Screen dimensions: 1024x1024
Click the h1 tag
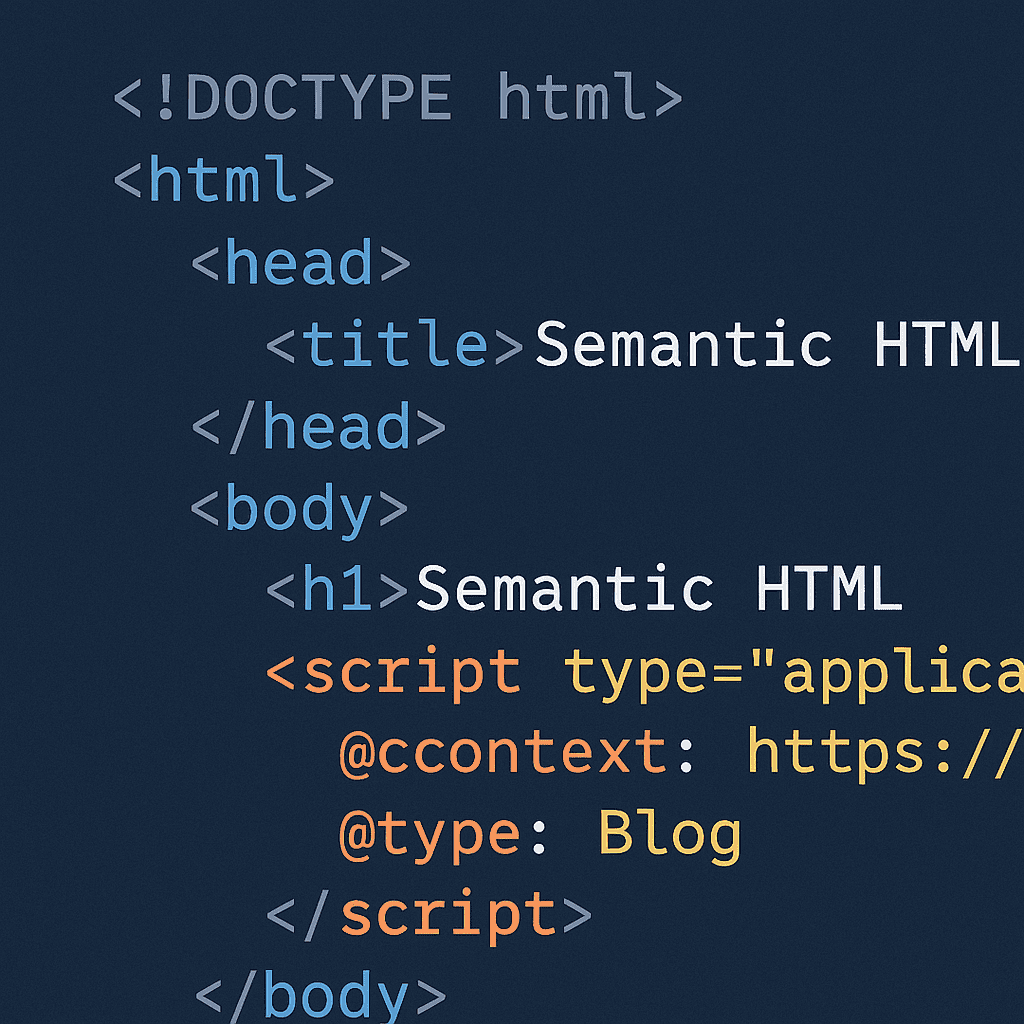[x=338, y=591]
